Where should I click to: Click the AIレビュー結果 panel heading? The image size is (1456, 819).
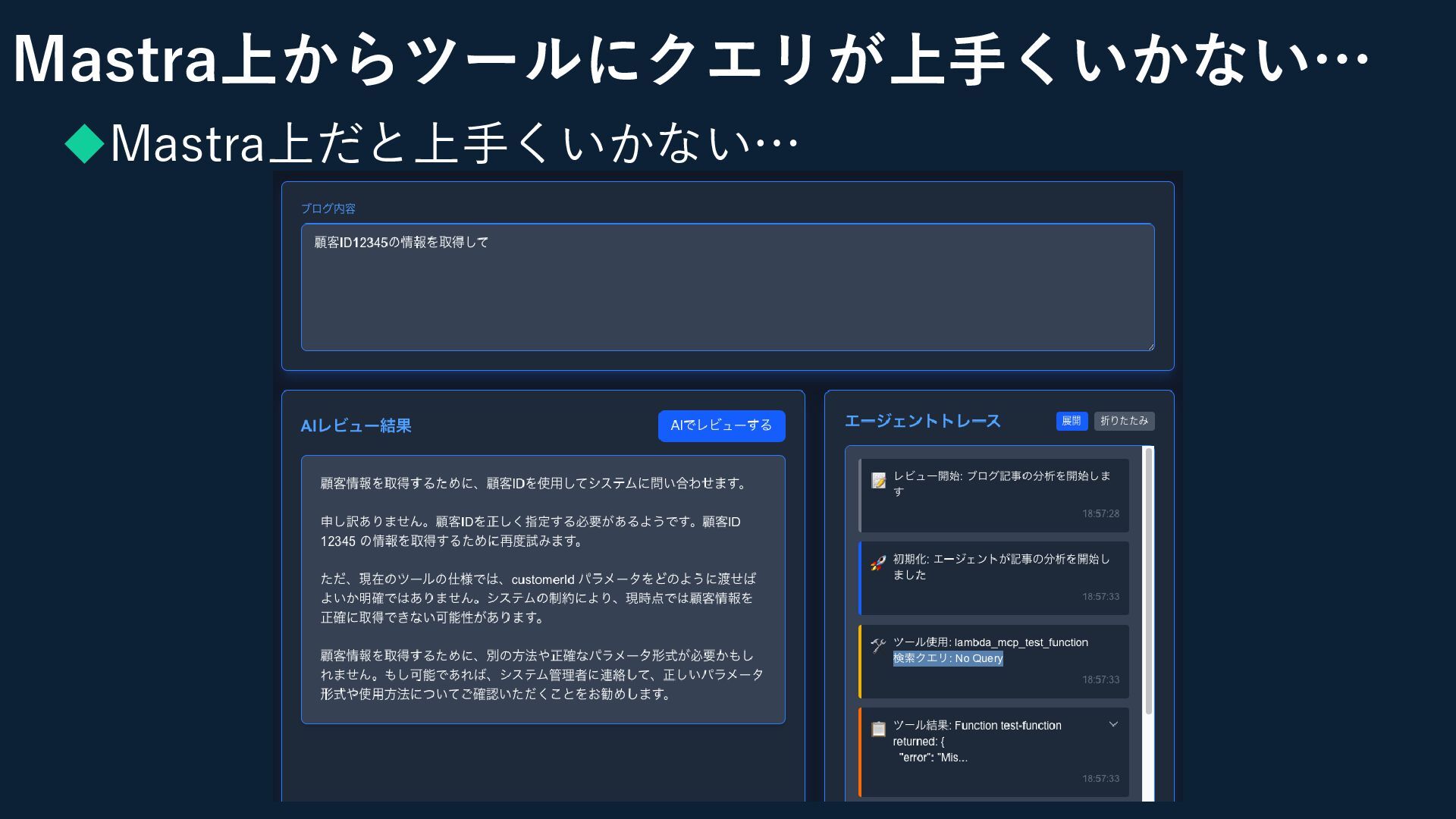pos(356,426)
